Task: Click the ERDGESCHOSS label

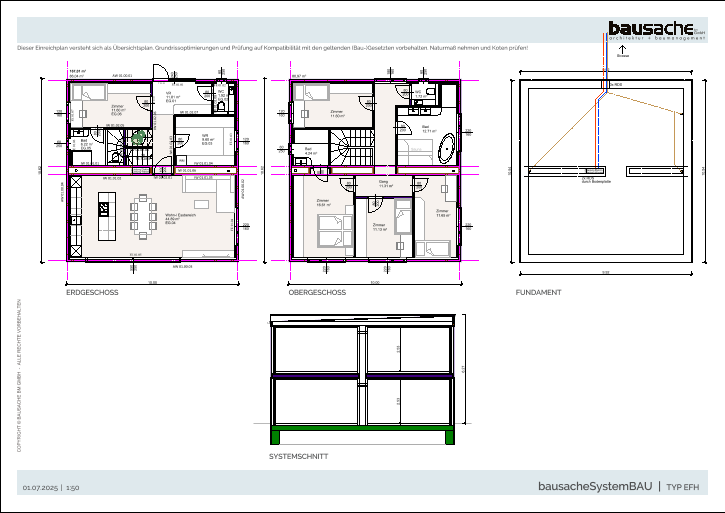Action: point(92,292)
